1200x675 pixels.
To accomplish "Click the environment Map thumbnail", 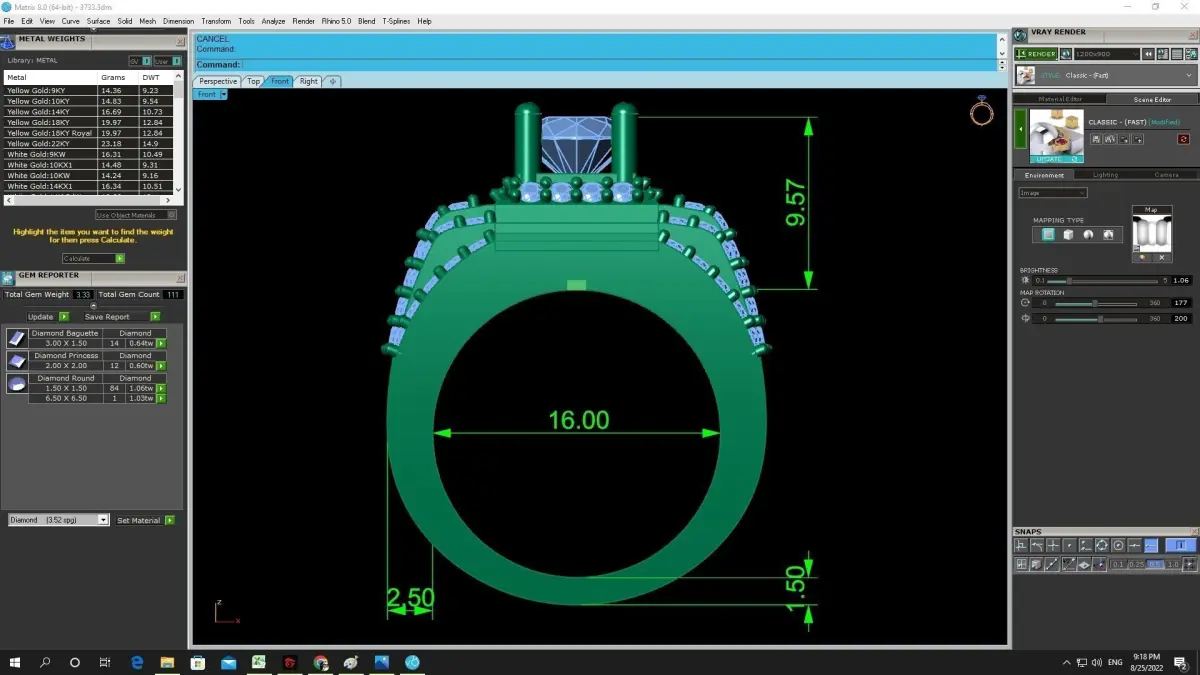I will pyautogui.click(x=1152, y=233).
